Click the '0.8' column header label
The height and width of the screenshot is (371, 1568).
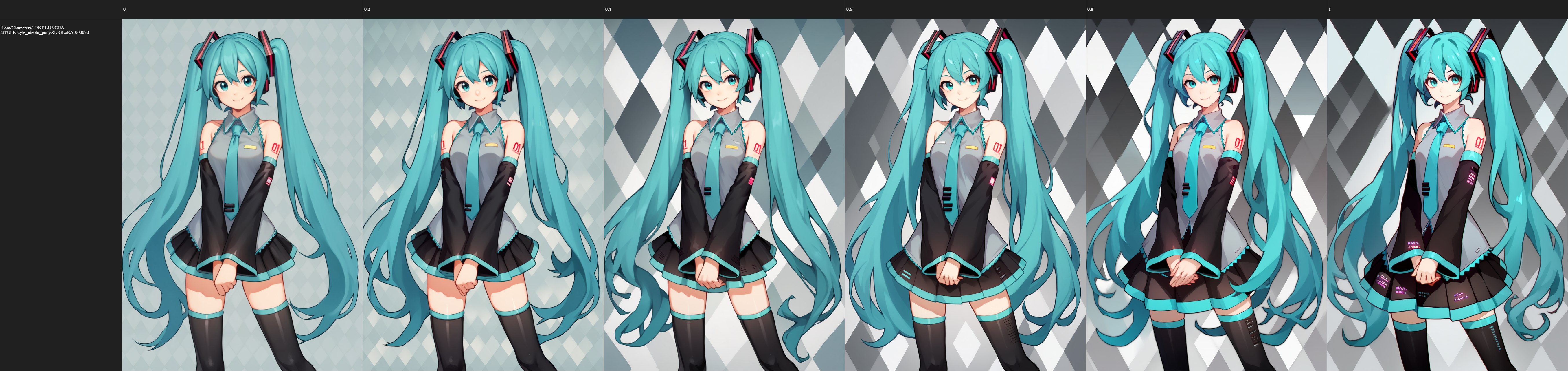(1090, 9)
